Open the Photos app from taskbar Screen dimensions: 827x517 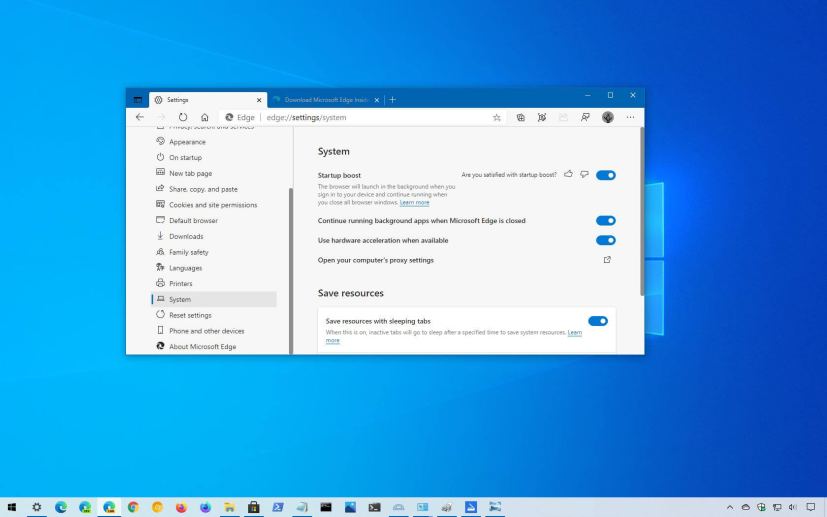pyautogui.click(x=350, y=507)
